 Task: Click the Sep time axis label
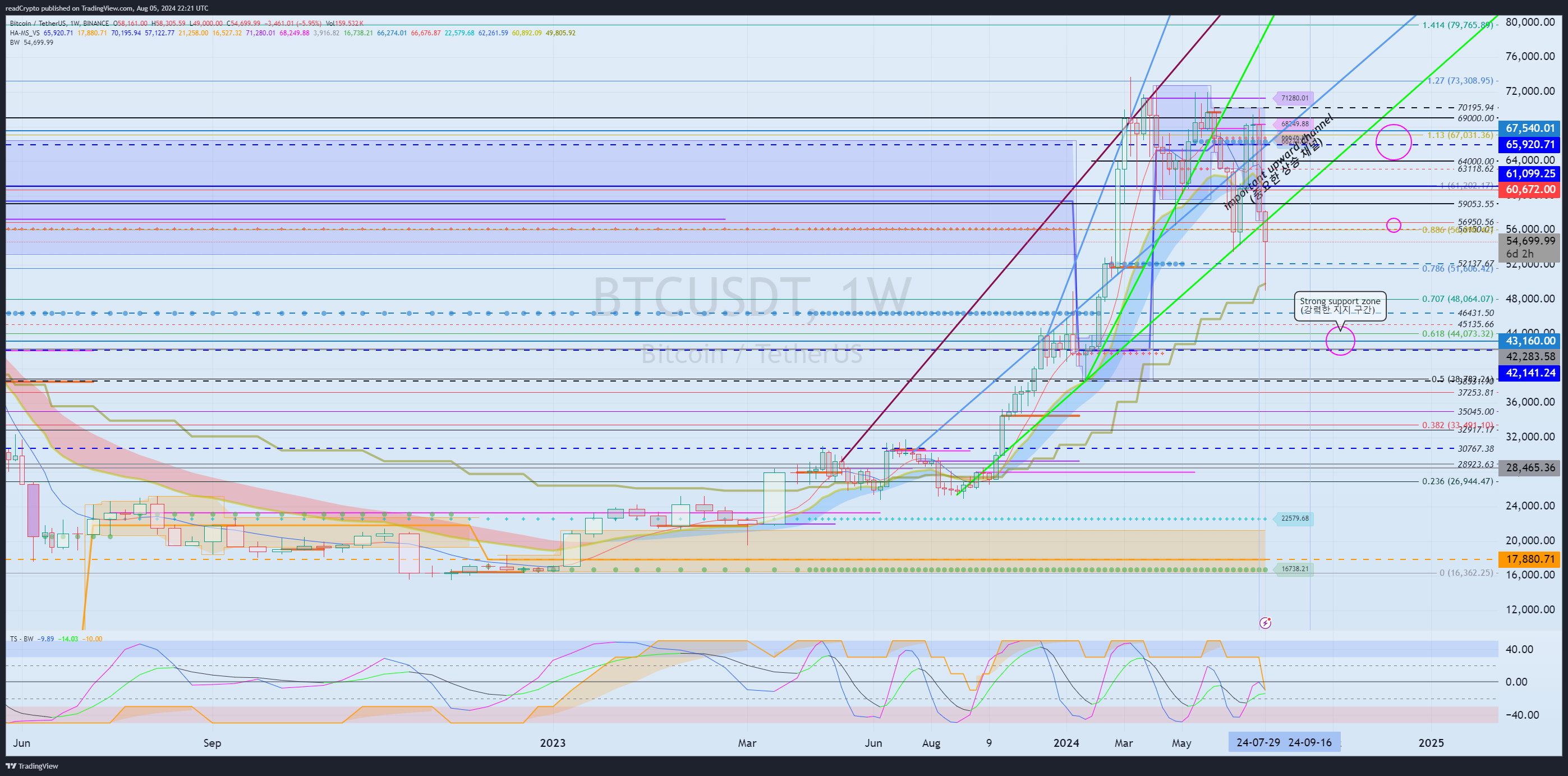pyautogui.click(x=213, y=743)
